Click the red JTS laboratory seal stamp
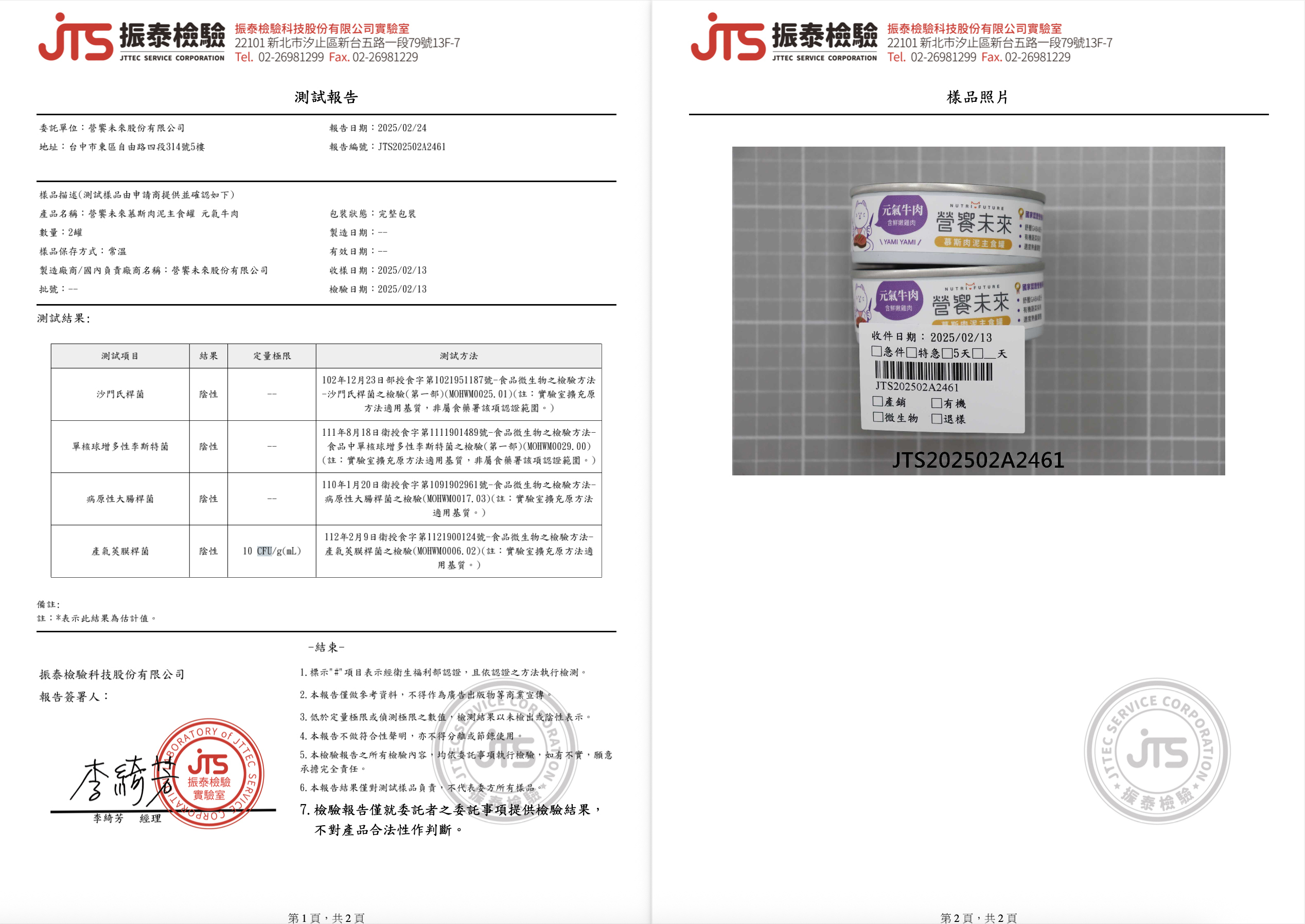 pos(209,773)
